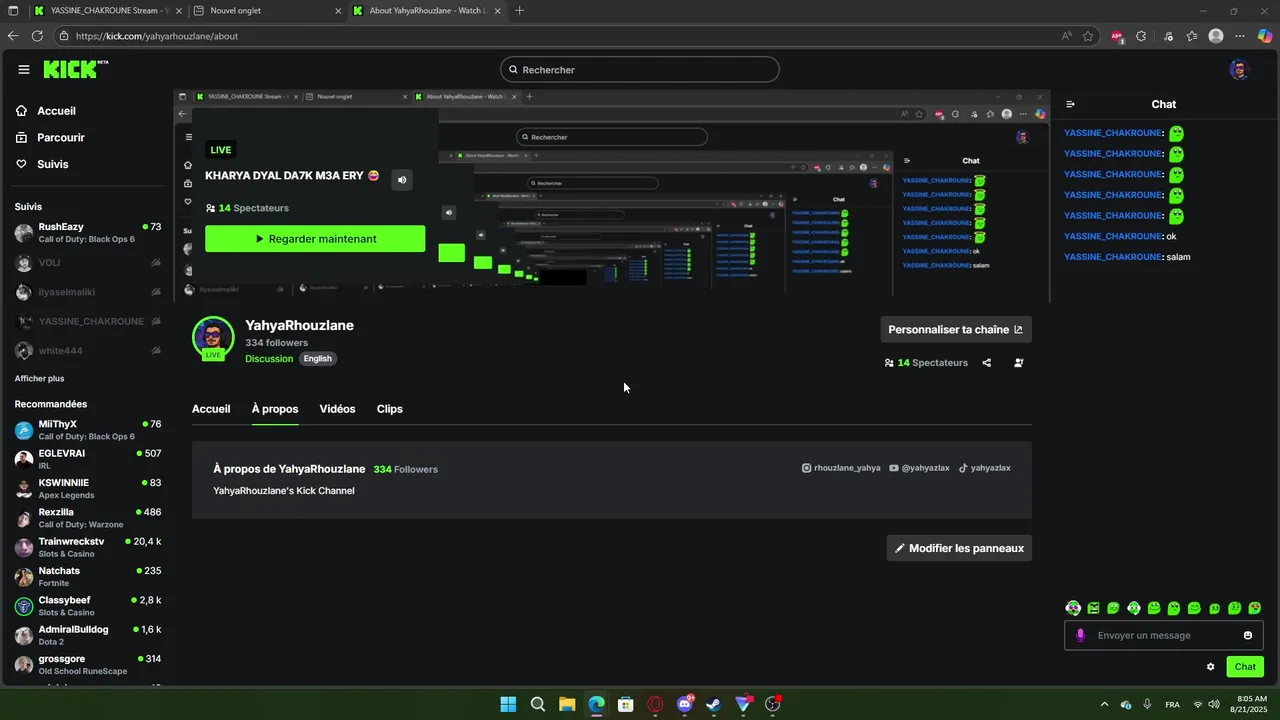Open the yahyazlax TikTok link

985,468
